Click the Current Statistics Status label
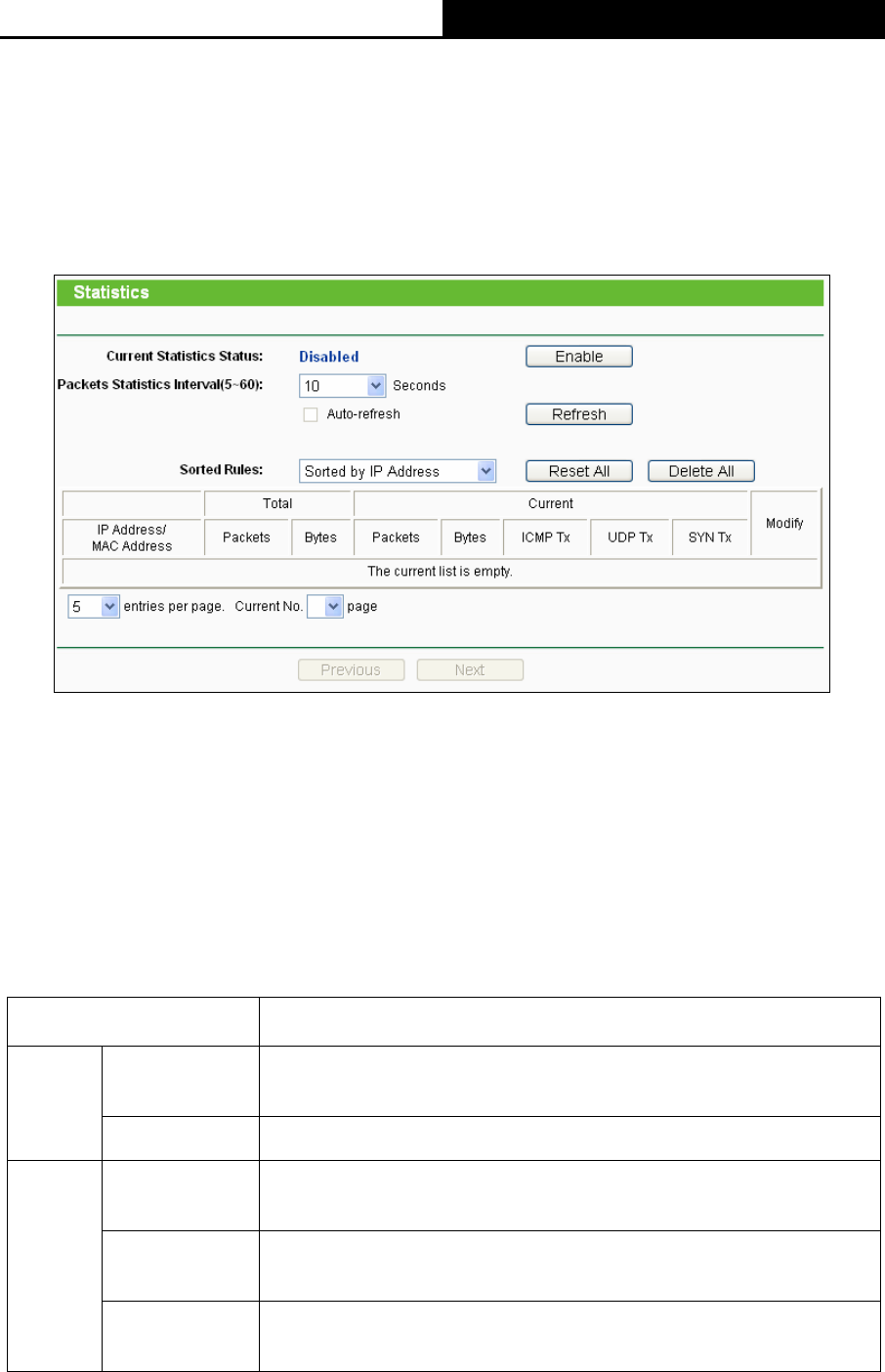Image resolution: width=885 pixels, height=1372 pixels. (x=185, y=357)
